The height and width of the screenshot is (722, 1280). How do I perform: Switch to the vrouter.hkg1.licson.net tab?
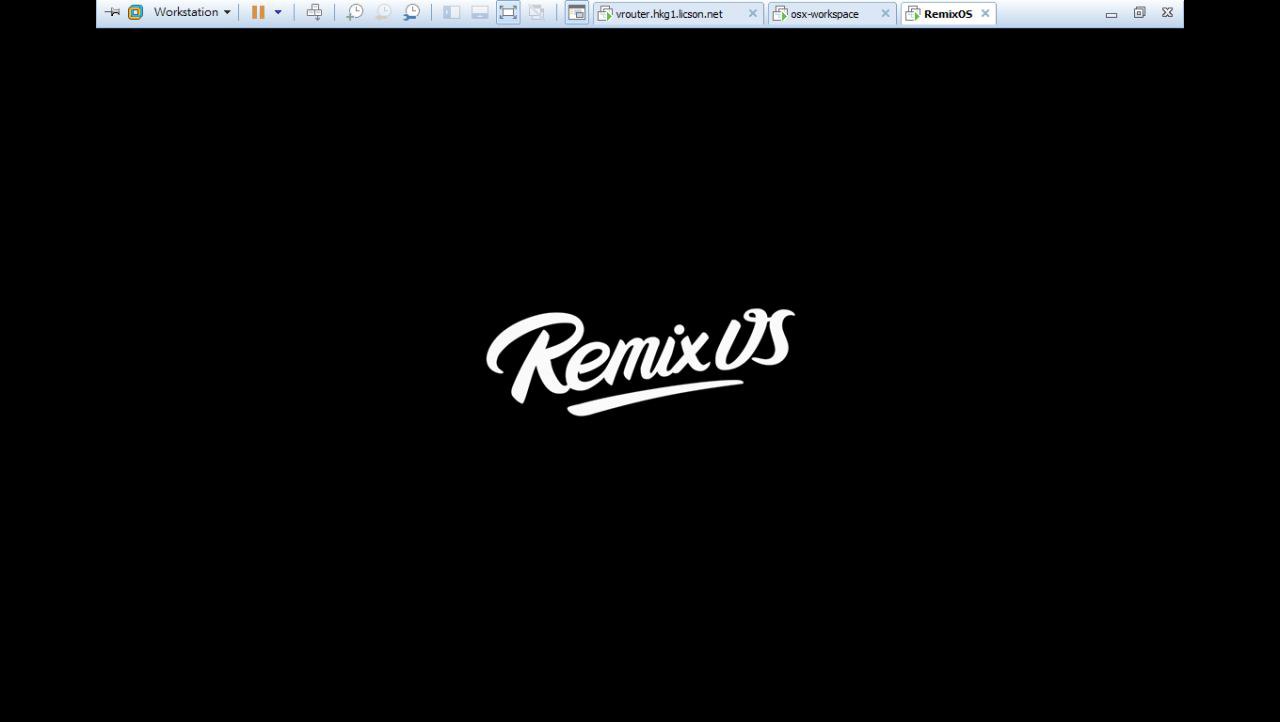click(669, 14)
